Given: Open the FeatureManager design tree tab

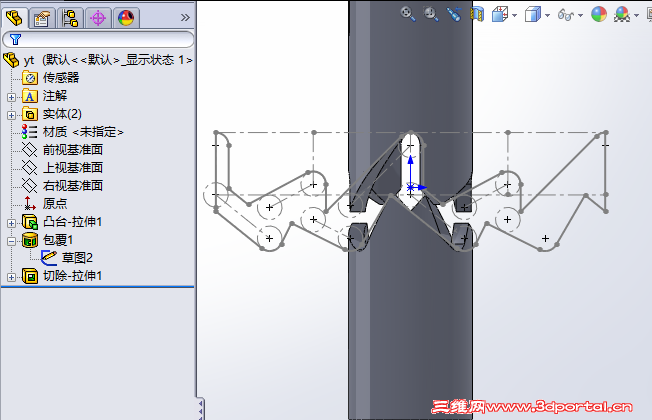Looking at the screenshot, I should [15, 18].
